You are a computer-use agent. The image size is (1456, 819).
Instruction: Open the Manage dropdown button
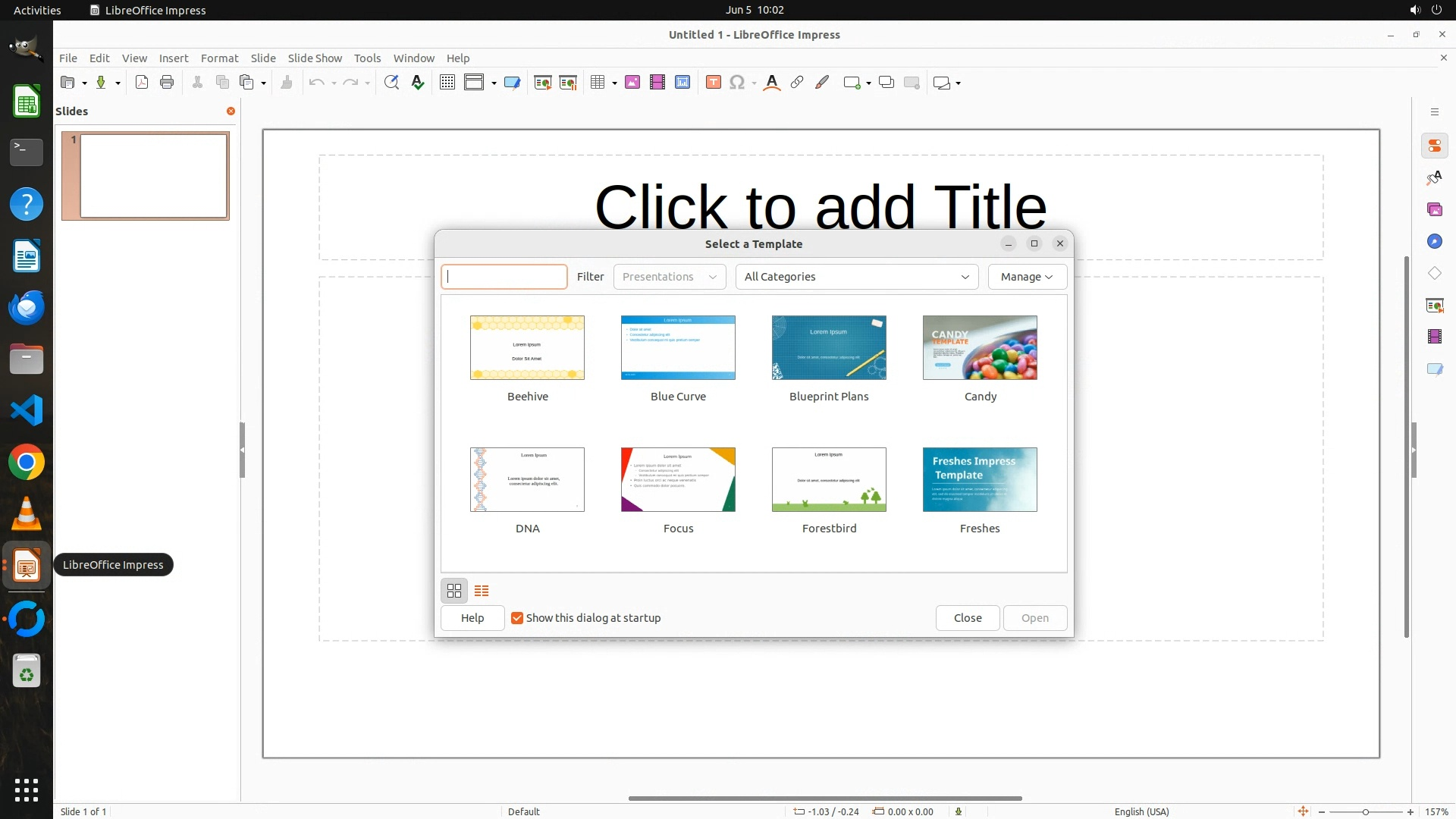tap(1027, 277)
